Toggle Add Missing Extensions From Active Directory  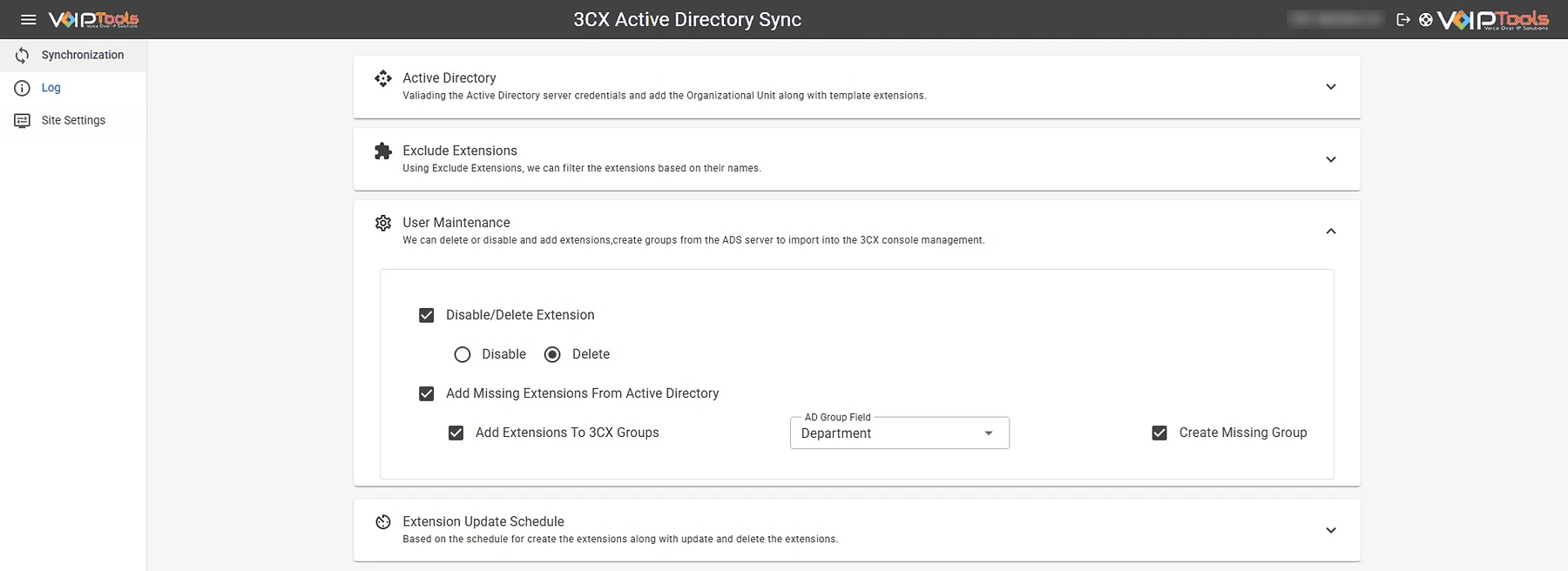427,393
